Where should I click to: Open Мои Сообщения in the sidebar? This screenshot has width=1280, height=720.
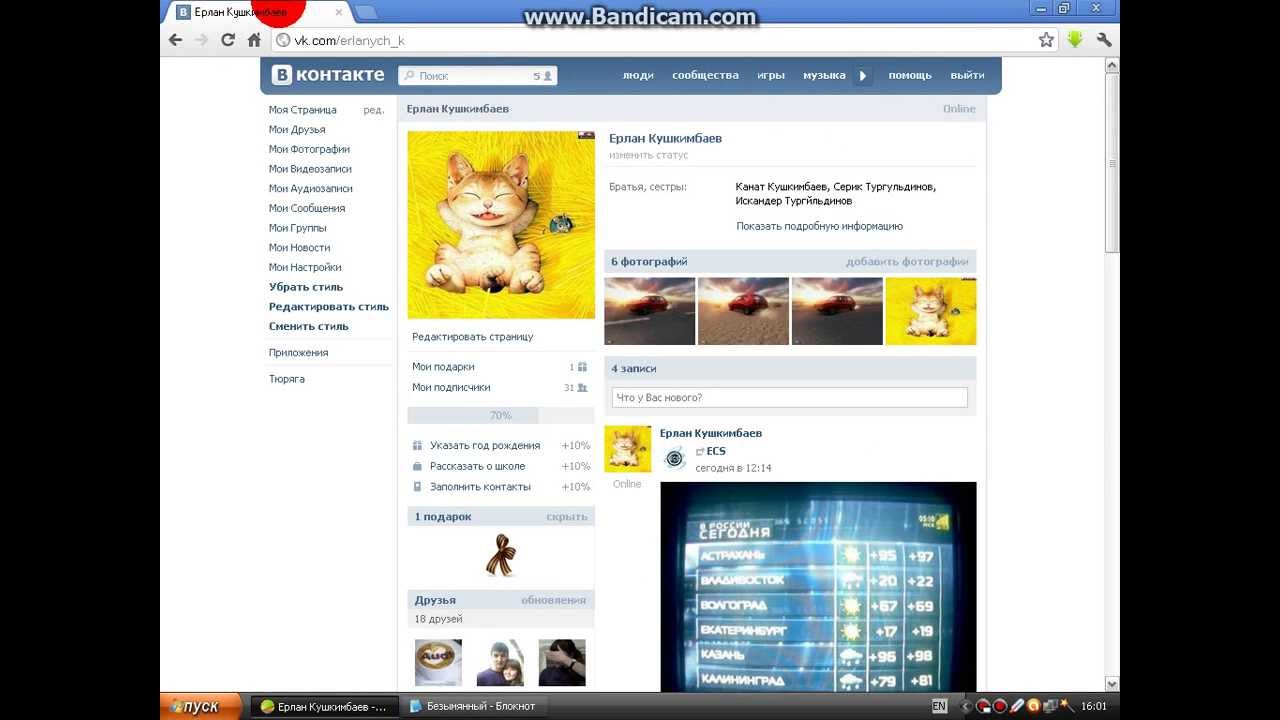[307, 208]
